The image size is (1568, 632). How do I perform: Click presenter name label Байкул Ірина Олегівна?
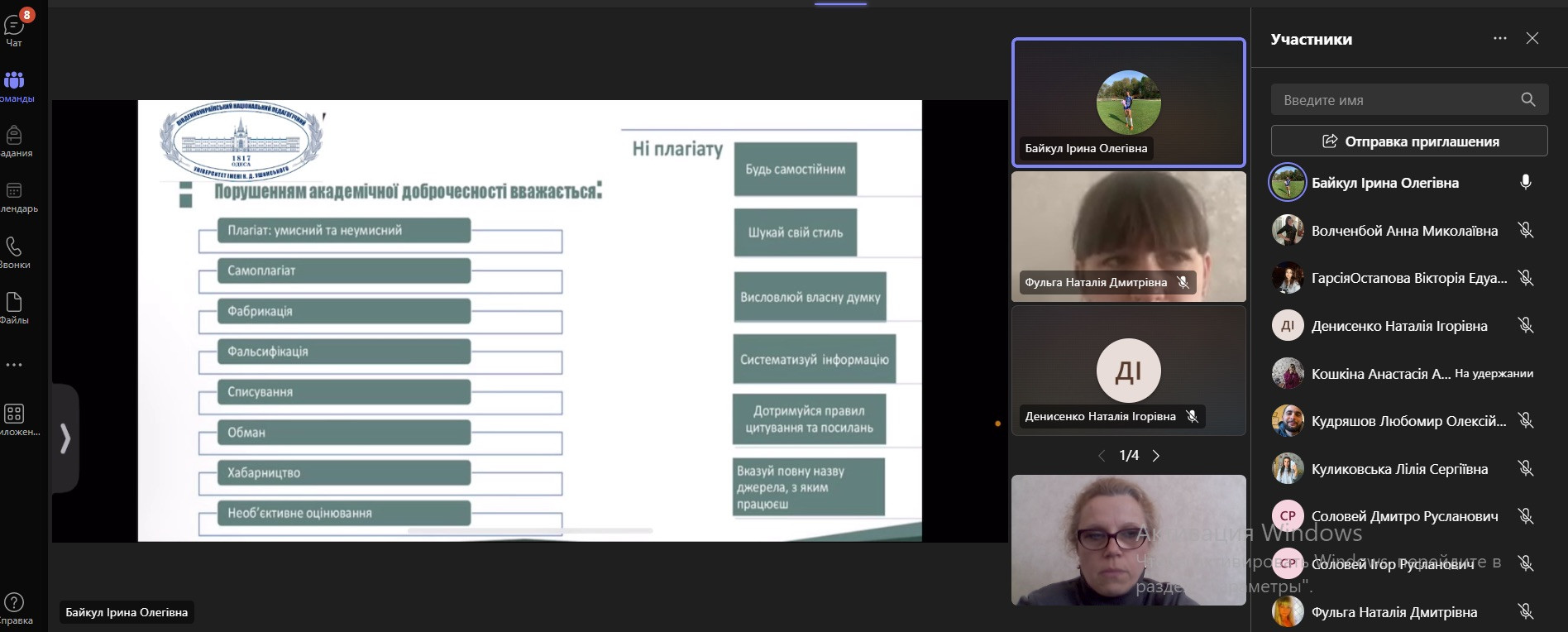[127, 612]
